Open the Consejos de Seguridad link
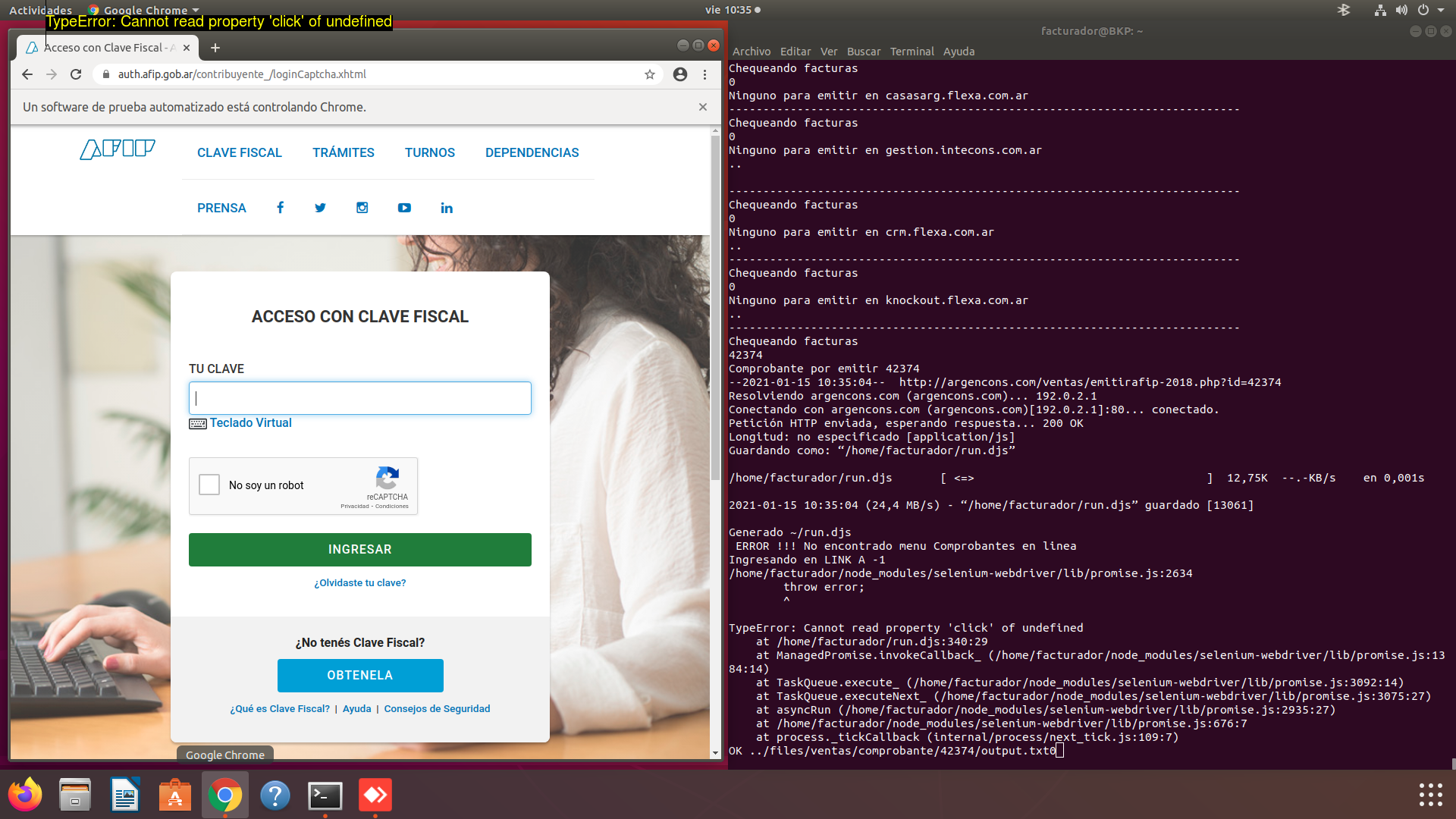This screenshot has height=819, width=1456. 437,709
